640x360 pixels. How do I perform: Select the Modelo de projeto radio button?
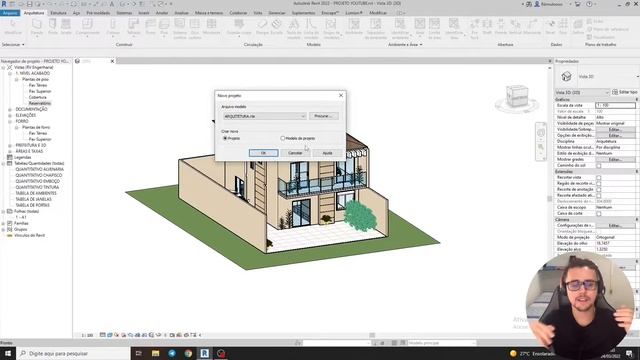[x=282, y=138]
